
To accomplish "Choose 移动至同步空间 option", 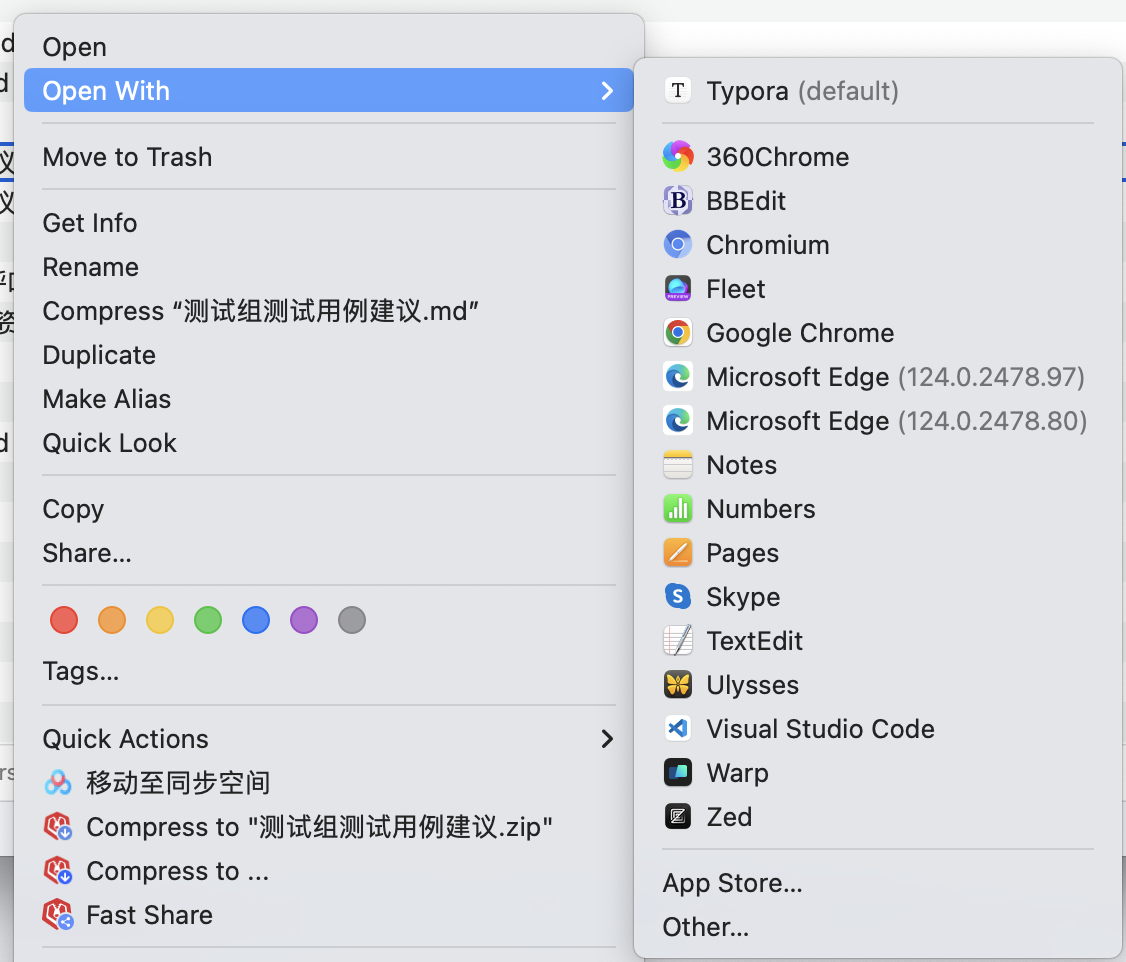I will (329, 783).
